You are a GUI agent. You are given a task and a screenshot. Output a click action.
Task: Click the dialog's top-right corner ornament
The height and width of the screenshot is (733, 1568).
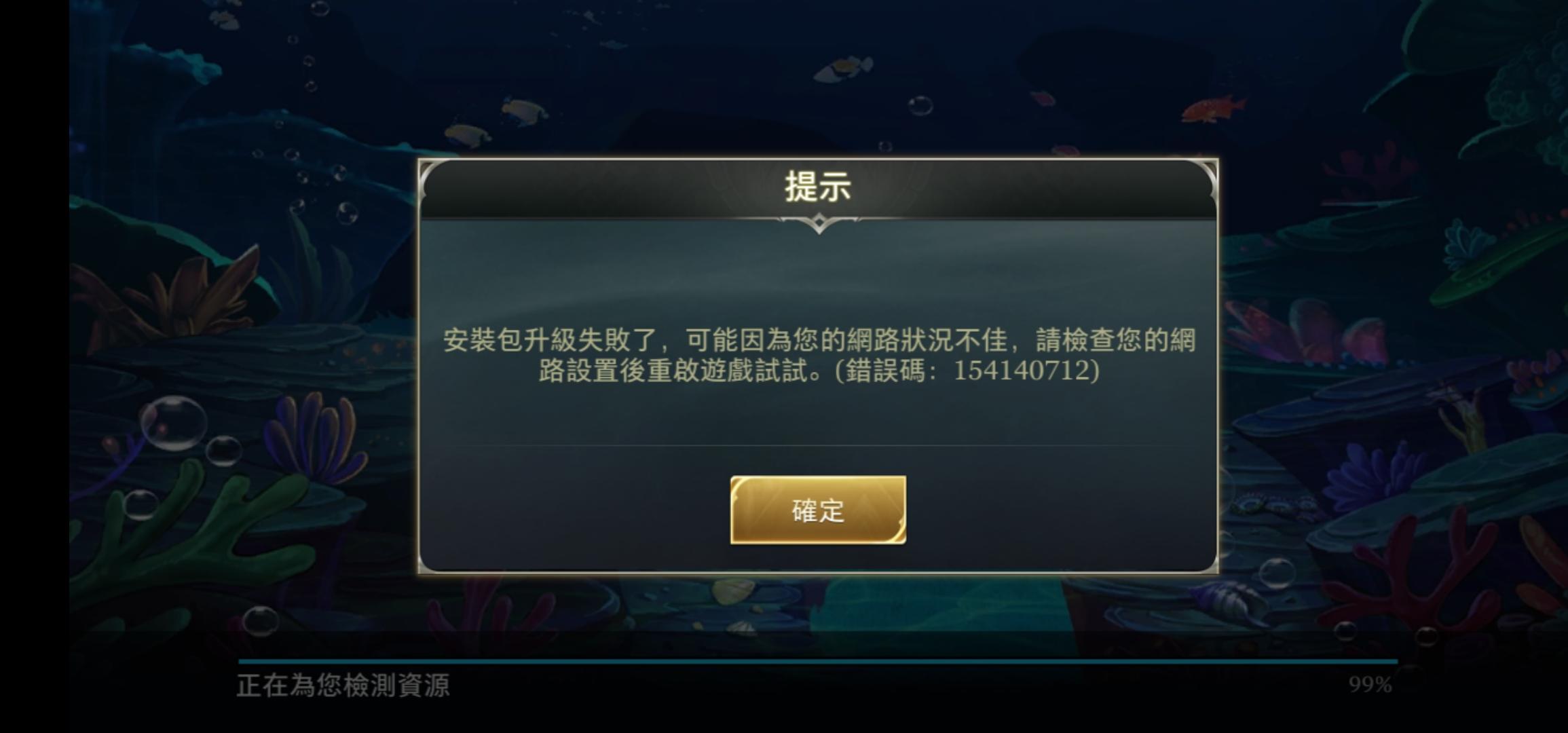pos(1202,178)
